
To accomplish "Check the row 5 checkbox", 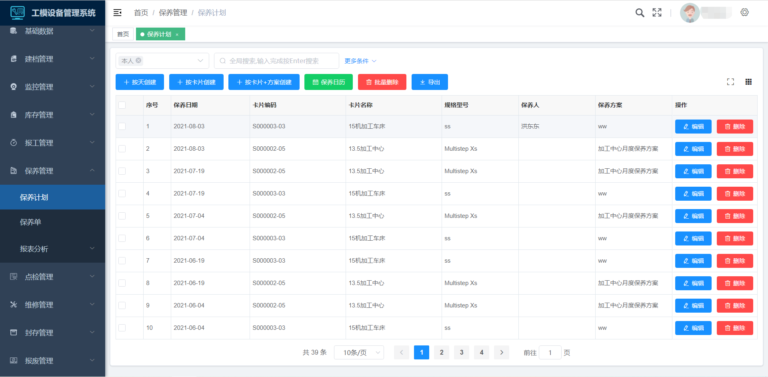I will (x=122, y=216).
